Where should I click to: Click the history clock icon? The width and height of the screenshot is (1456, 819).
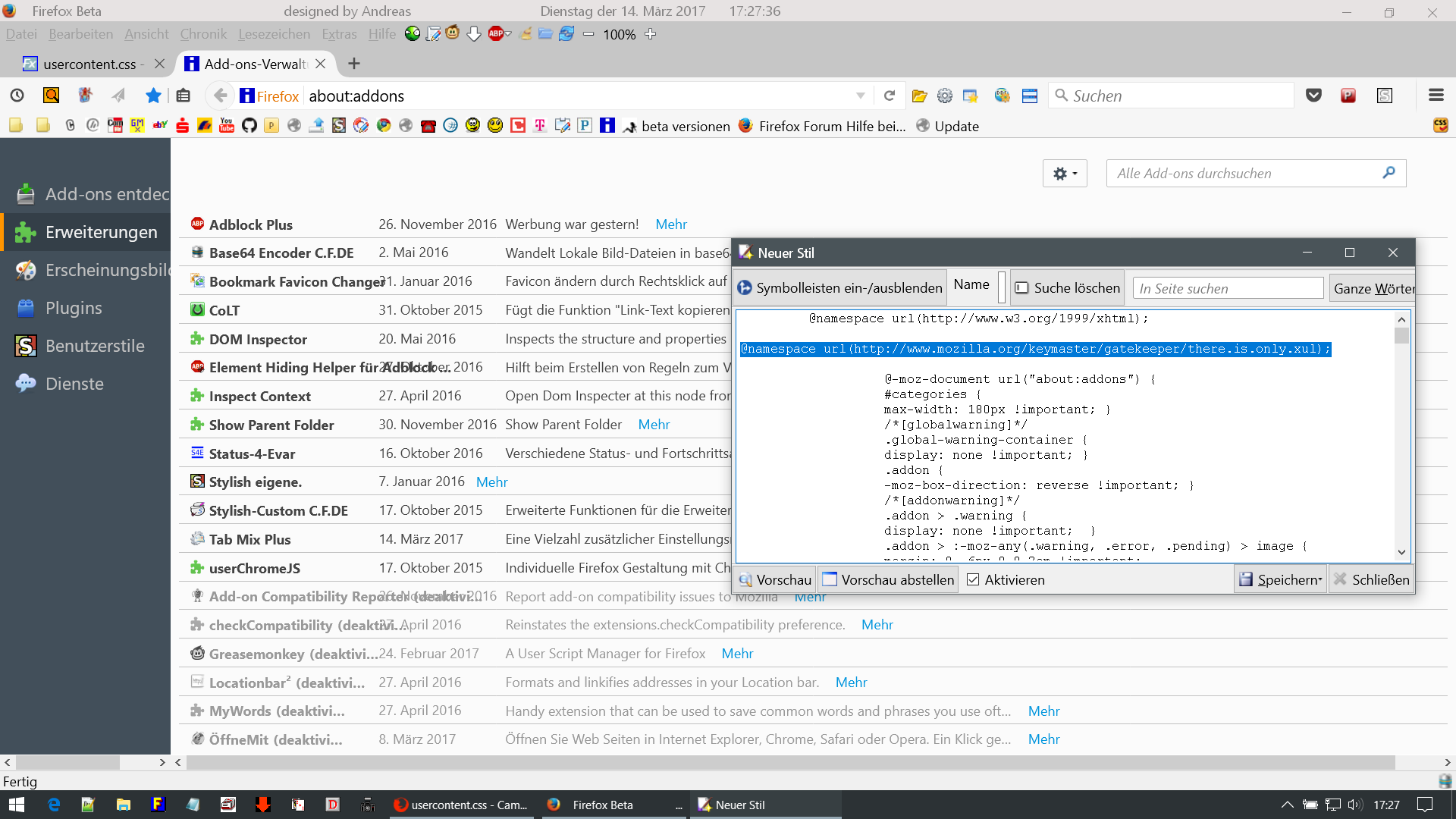pyautogui.click(x=17, y=96)
